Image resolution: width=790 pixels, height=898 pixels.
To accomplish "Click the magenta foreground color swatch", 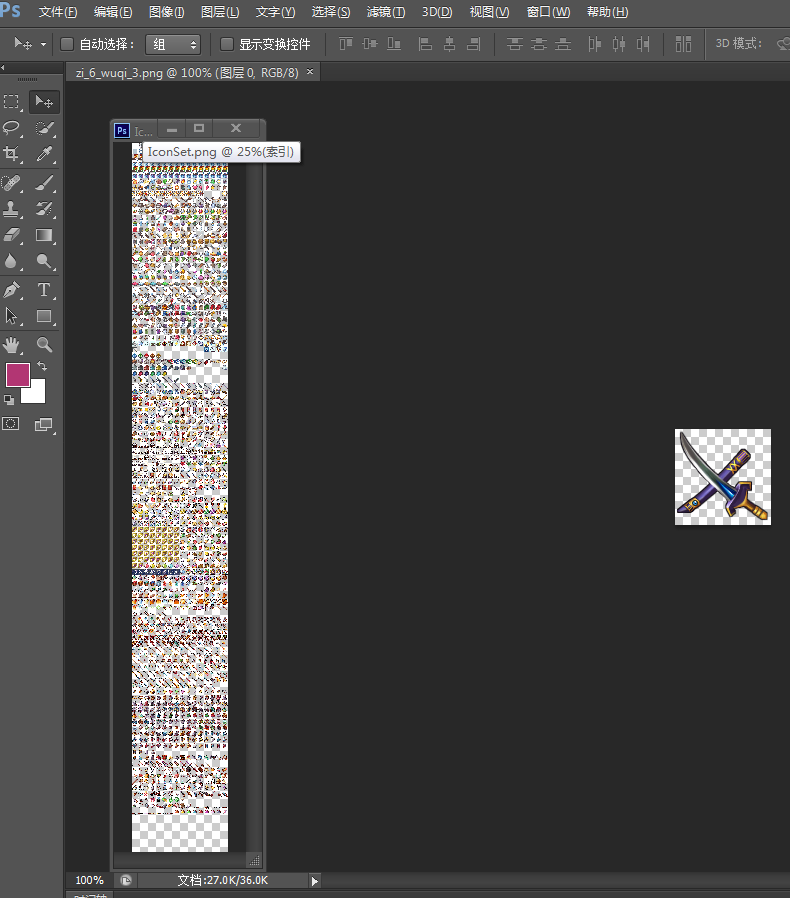I will pyautogui.click(x=18, y=375).
